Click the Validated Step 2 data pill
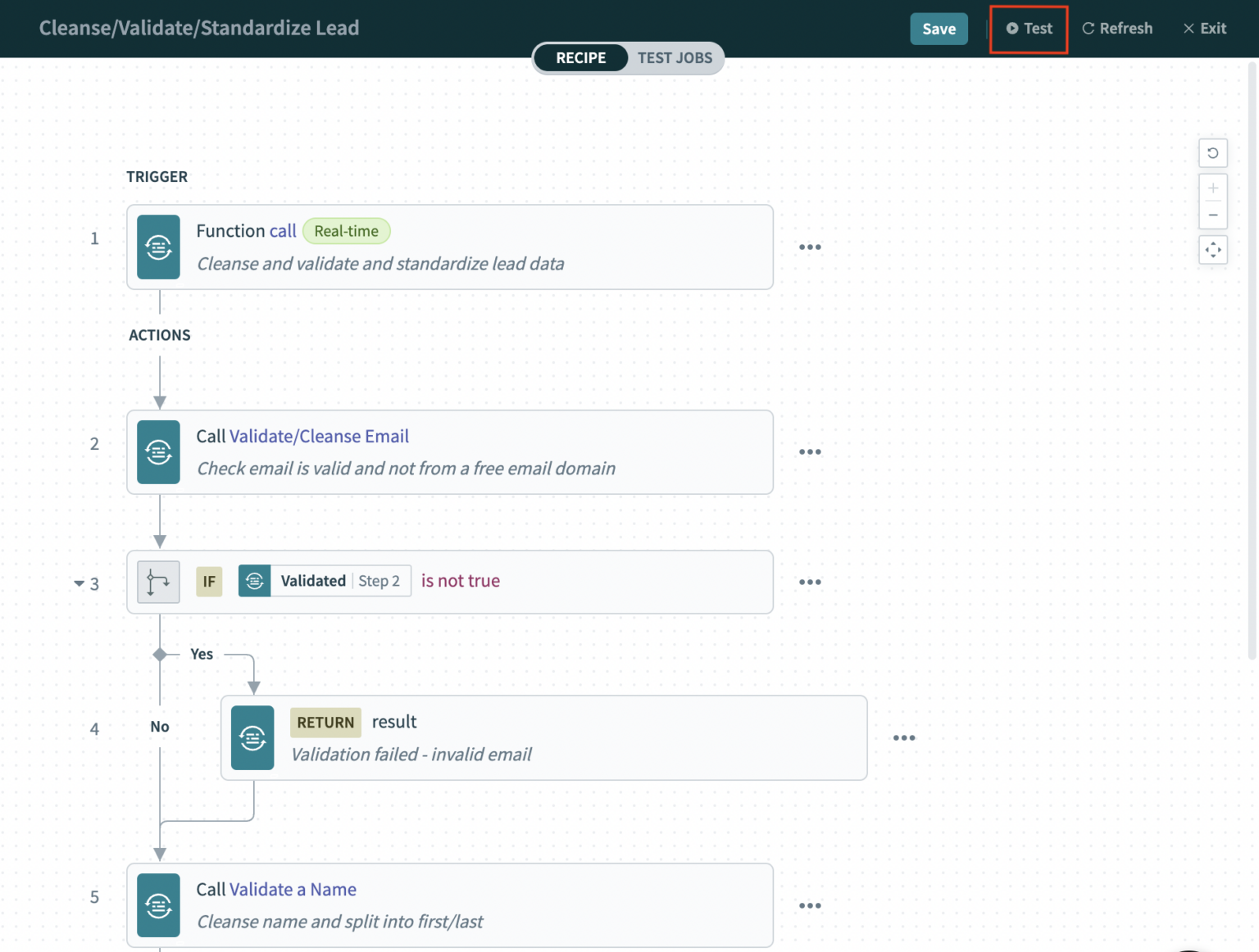The width and height of the screenshot is (1259, 952). click(x=324, y=581)
